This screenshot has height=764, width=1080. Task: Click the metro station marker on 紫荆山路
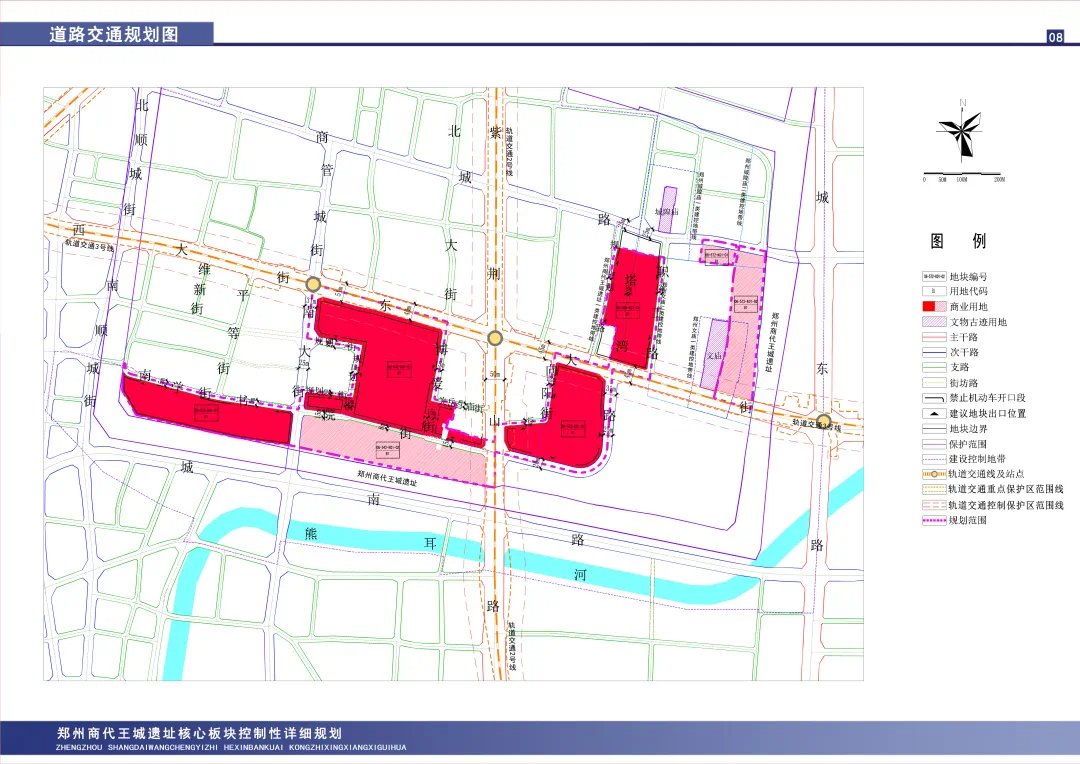pyautogui.click(x=495, y=338)
